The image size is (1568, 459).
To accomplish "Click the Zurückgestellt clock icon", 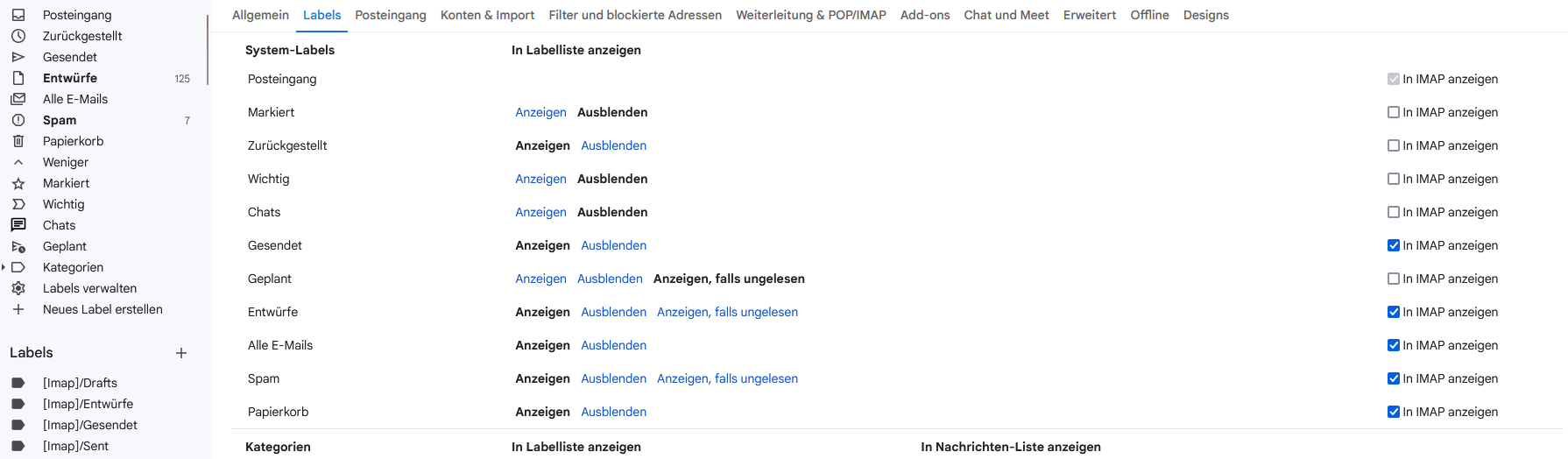I will [18, 36].
